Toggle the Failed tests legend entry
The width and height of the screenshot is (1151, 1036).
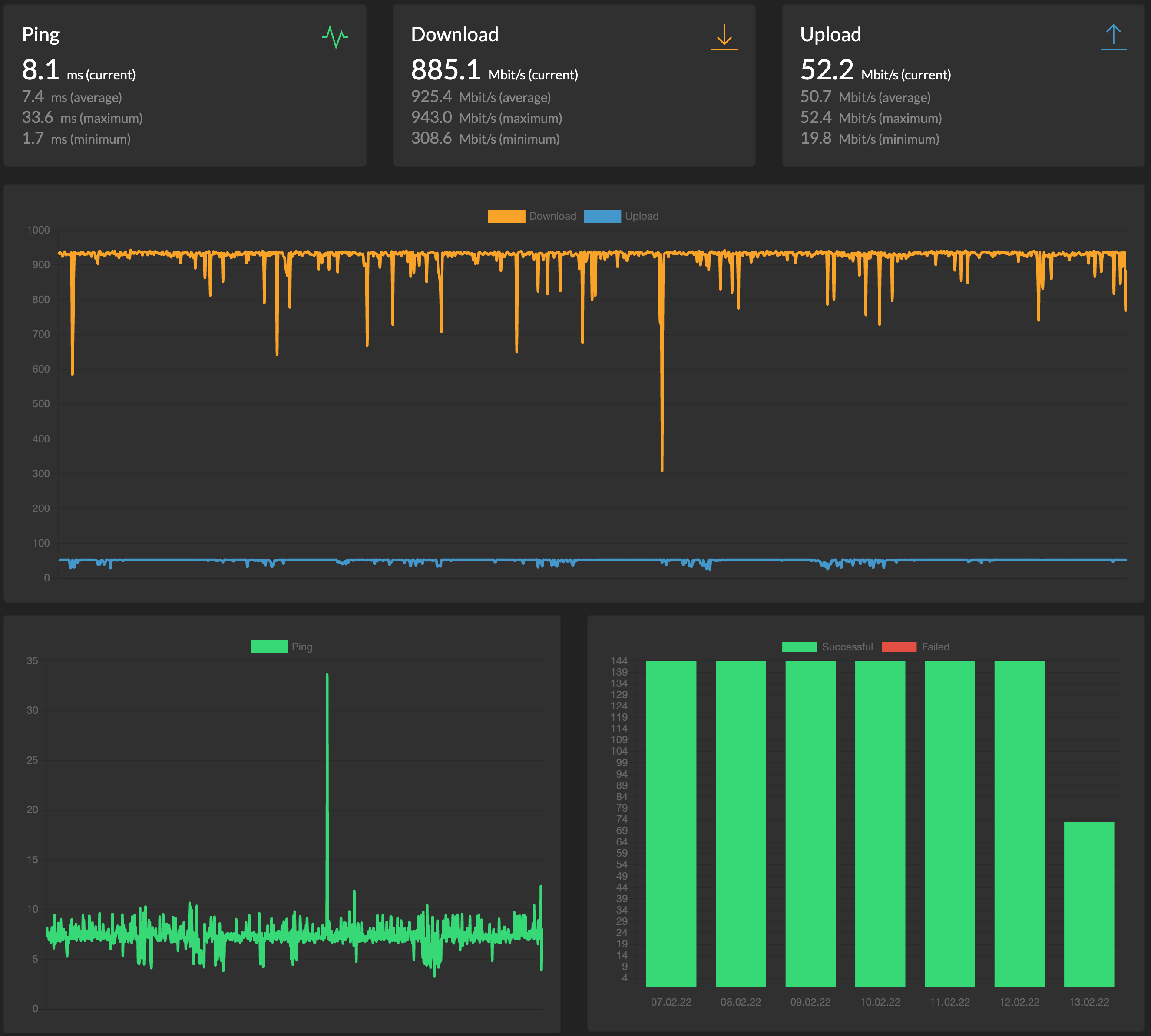(x=899, y=647)
